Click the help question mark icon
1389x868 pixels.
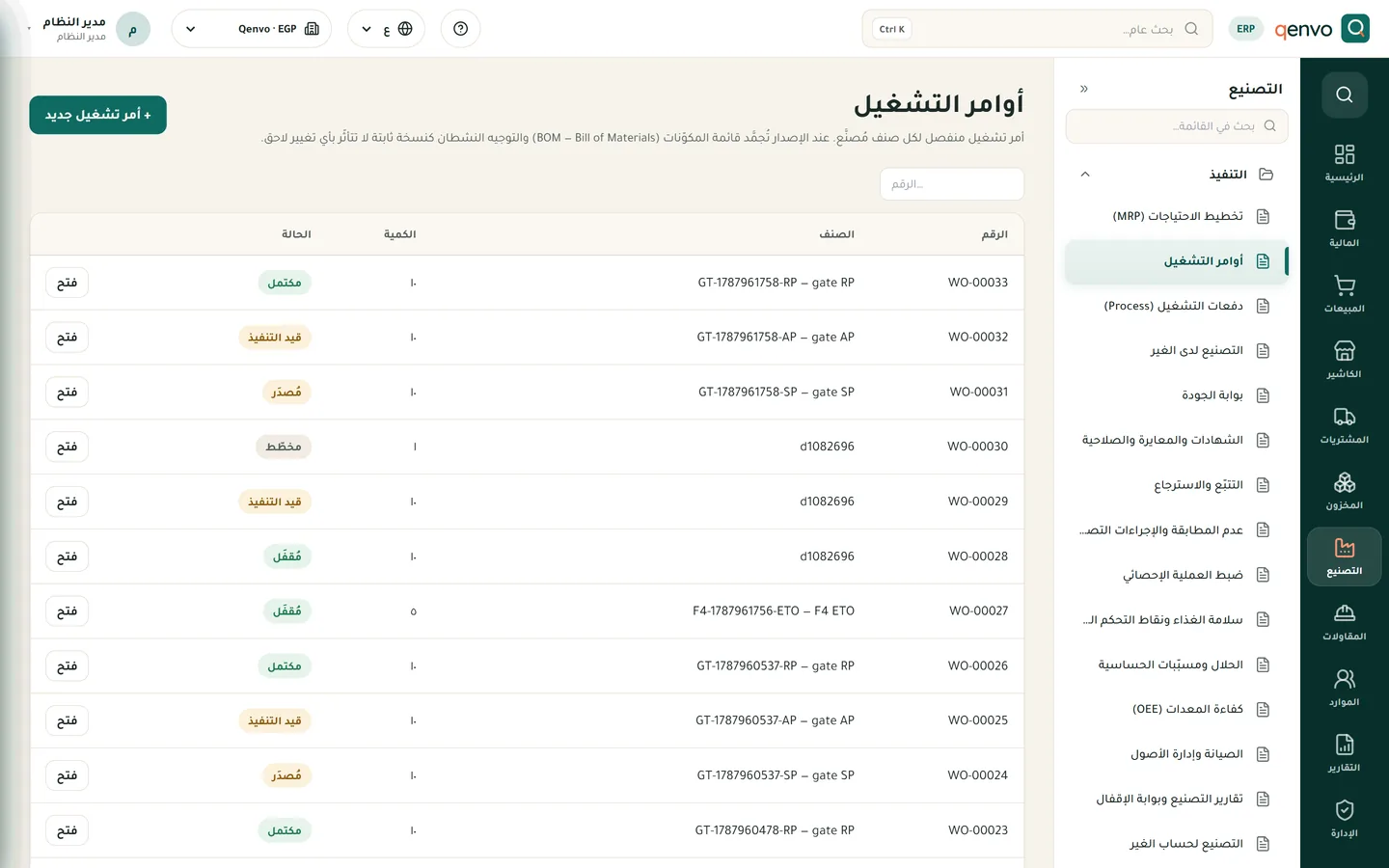pyautogui.click(x=460, y=29)
